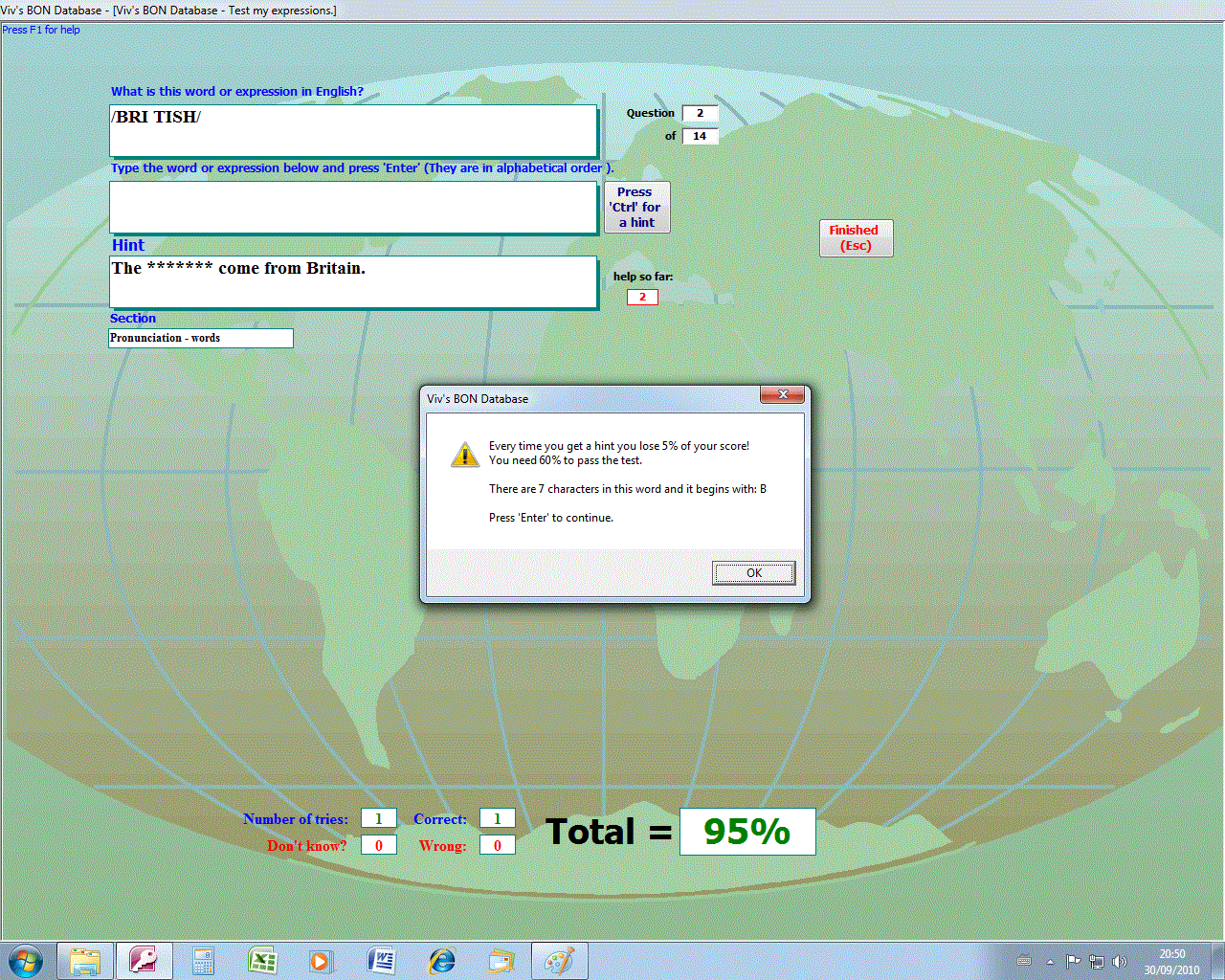
Task: Click the Finished (Esc) button
Action: pos(856,238)
